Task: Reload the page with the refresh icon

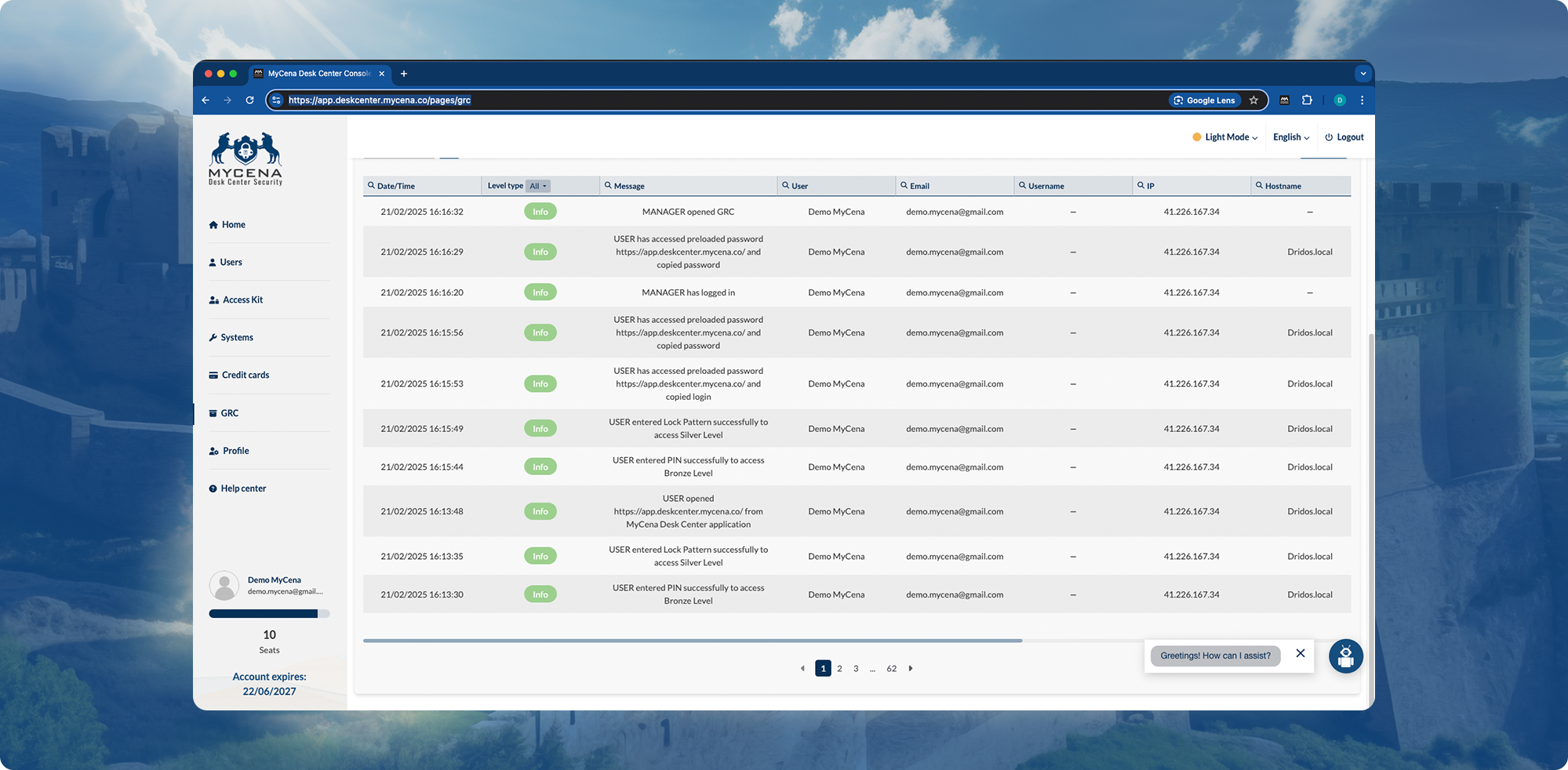Action: (x=249, y=100)
